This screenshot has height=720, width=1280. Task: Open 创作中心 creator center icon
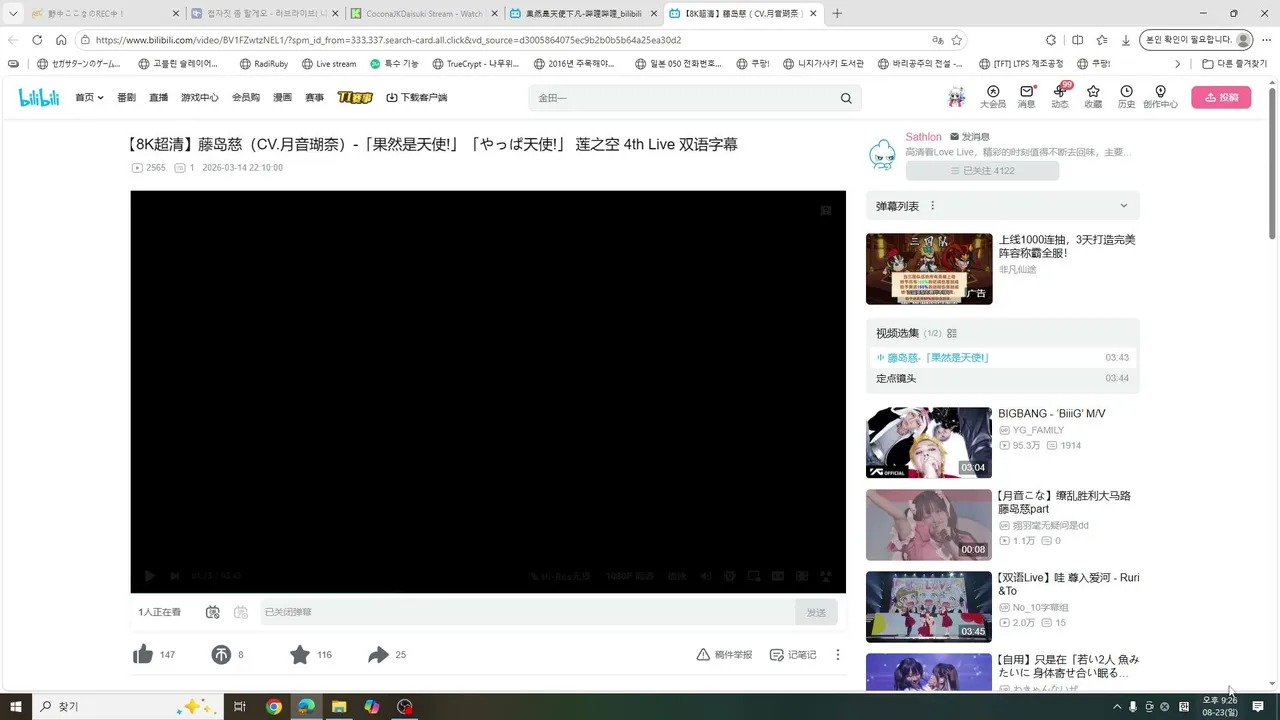point(1160,96)
